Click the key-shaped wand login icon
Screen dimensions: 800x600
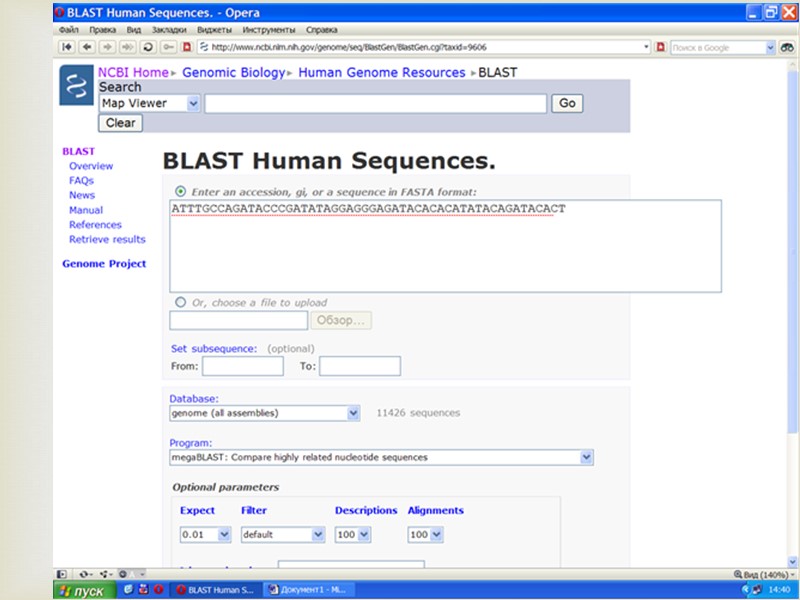[168, 47]
